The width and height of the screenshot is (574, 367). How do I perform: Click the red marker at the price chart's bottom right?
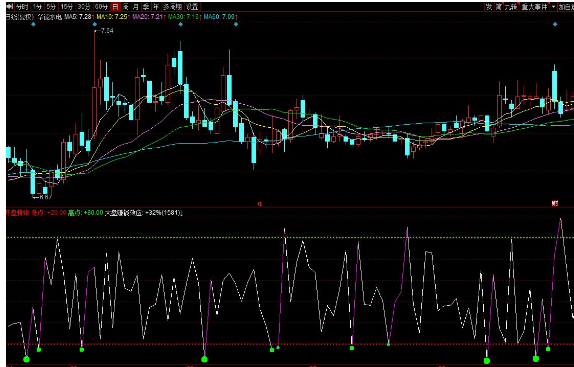(x=555, y=203)
